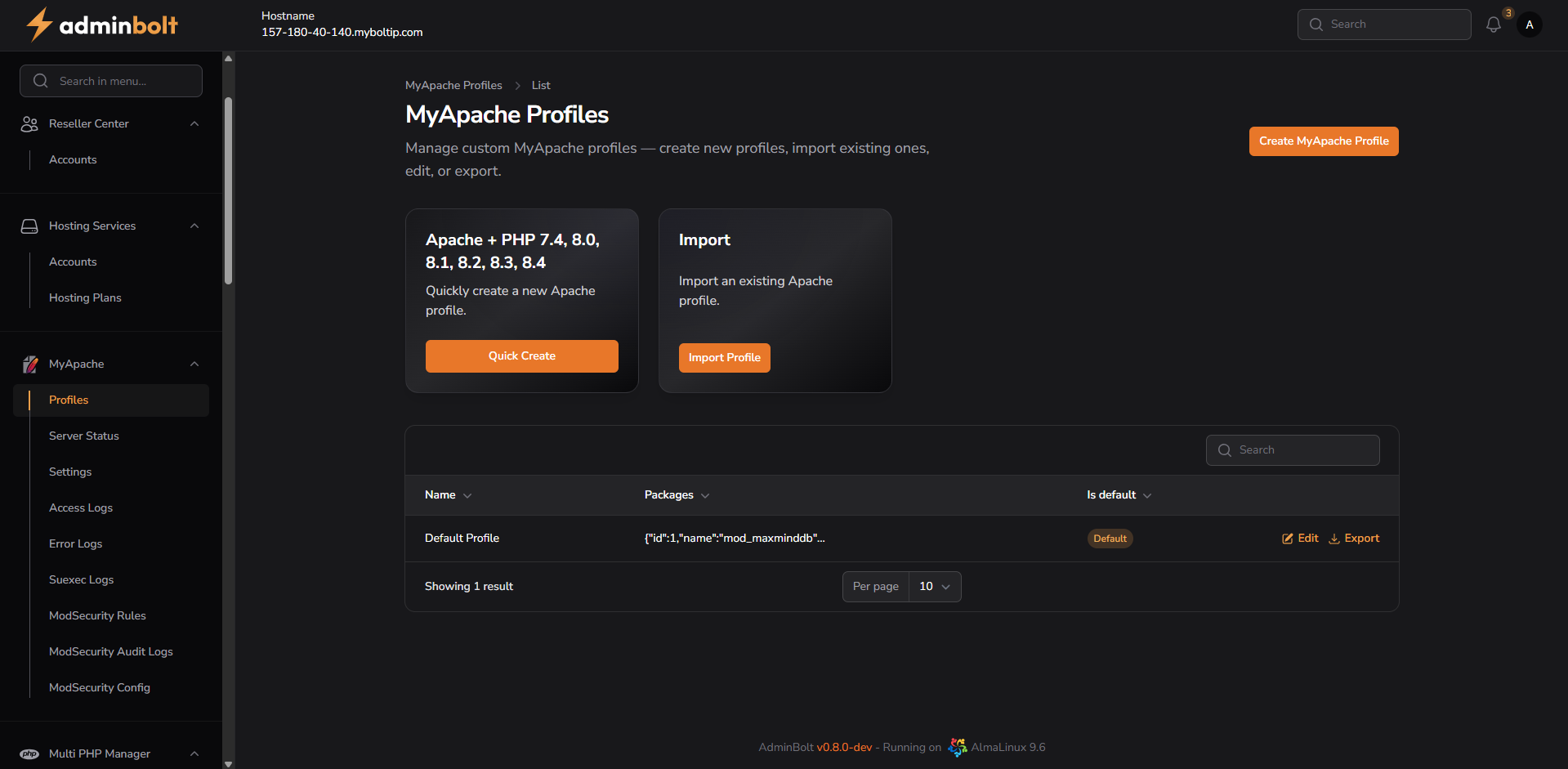
Task: Open the Per page dropdown showing 10
Action: [x=934, y=586]
